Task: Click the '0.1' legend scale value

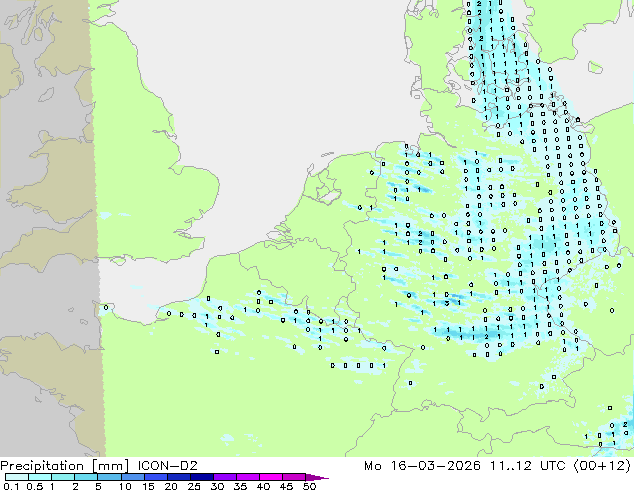Action: (11, 486)
